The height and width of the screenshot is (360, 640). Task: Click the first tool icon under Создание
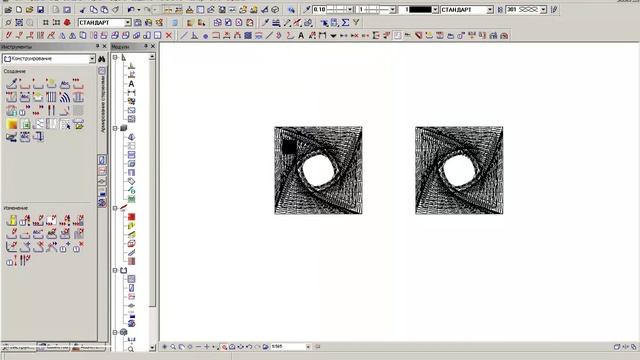11,84
